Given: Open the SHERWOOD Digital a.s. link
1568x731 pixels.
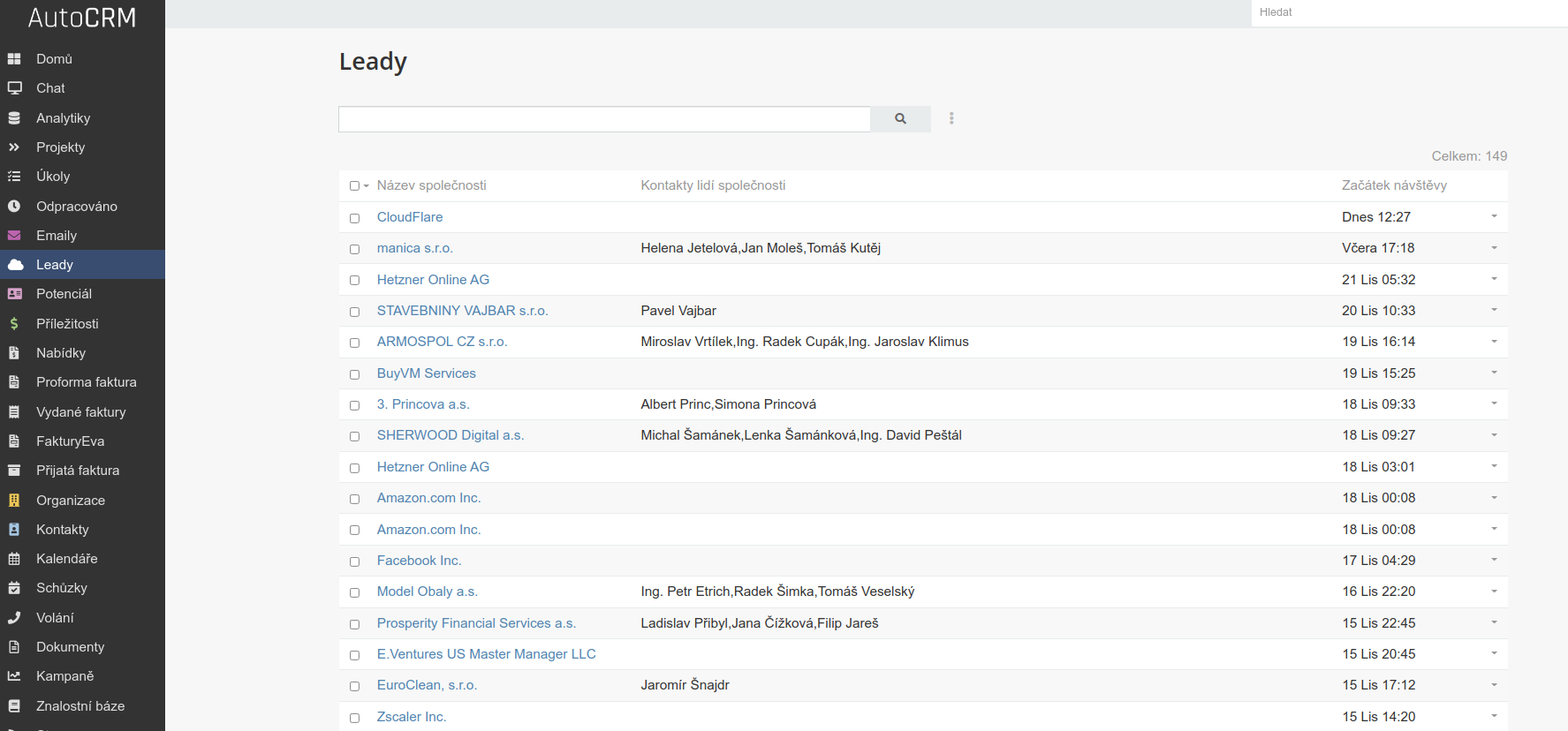Looking at the screenshot, I should pyautogui.click(x=450, y=435).
